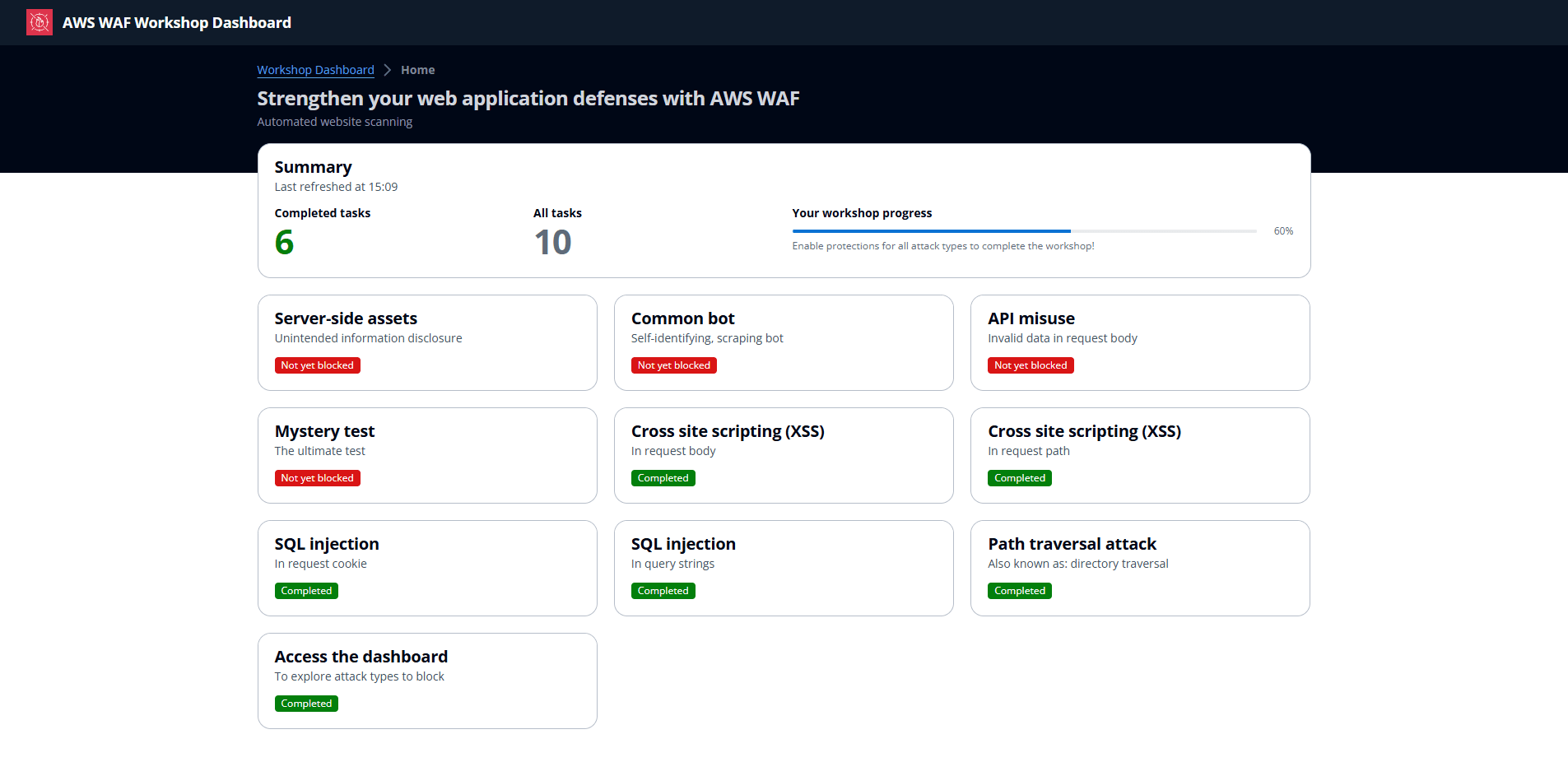Open SQL injection title above In query strings
Image resolution: width=1568 pixels, height=776 pixels.
tap(683, 544)
